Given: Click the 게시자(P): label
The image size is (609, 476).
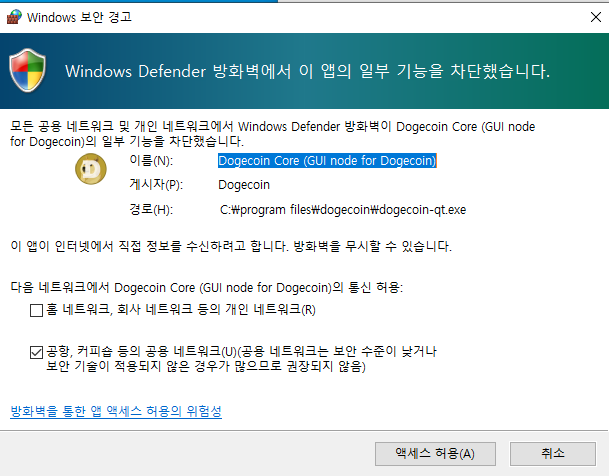Looking at the screenshot, I should pos(156,184).
